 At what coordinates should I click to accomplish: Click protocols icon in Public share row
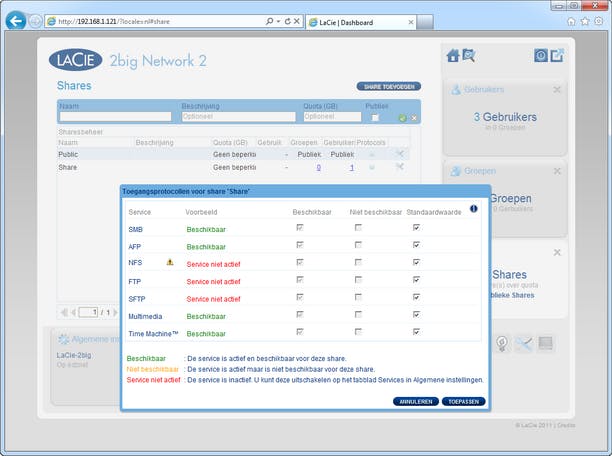point(372,155)
